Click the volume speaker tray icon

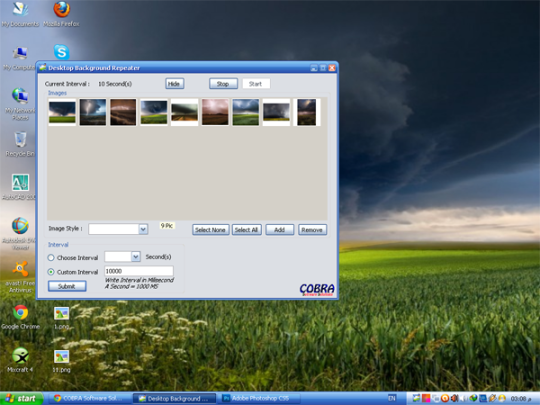[x=464, y=398]
